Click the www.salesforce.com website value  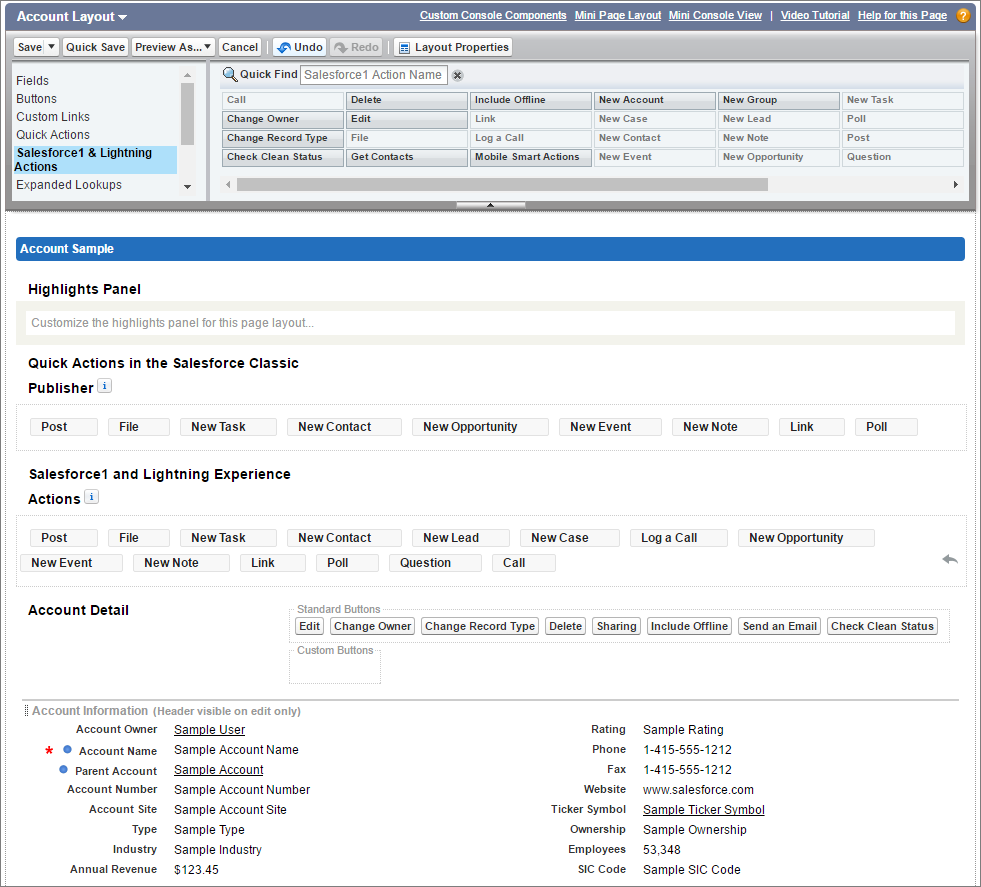click(x=698, y=790)
